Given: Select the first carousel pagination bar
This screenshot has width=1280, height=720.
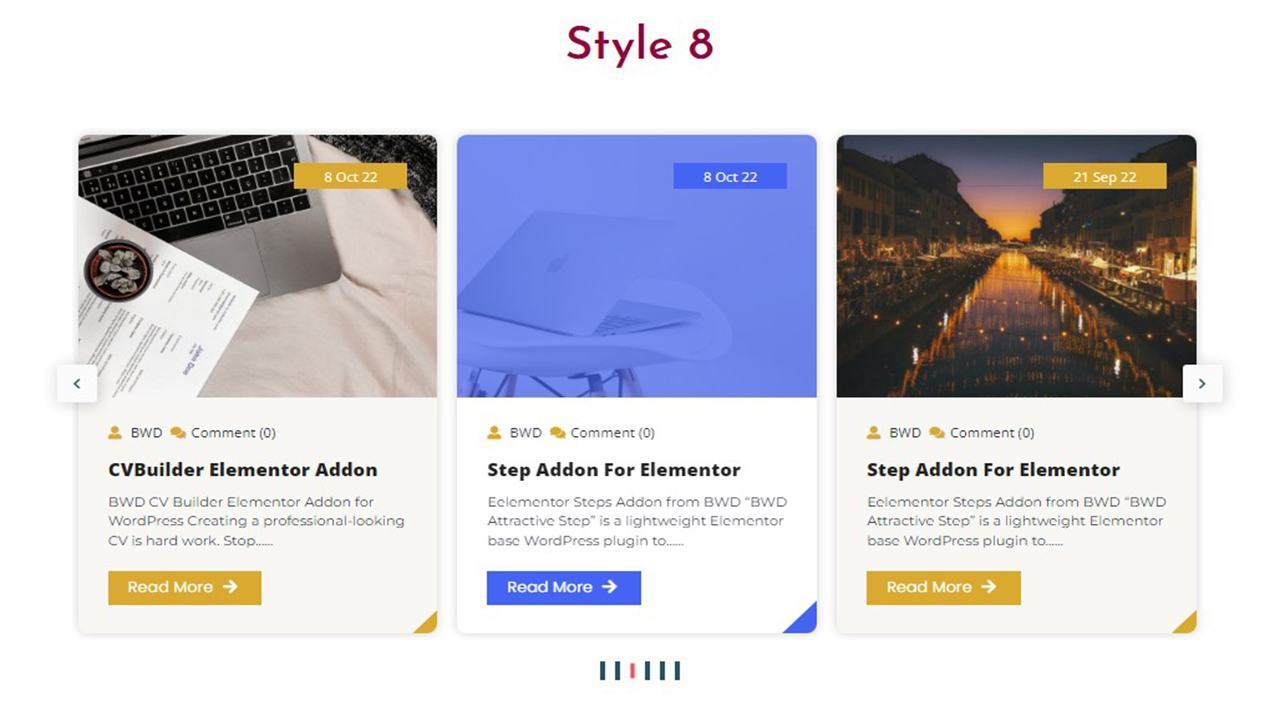Looking at the screenshot, I should (x=603, y=671).
